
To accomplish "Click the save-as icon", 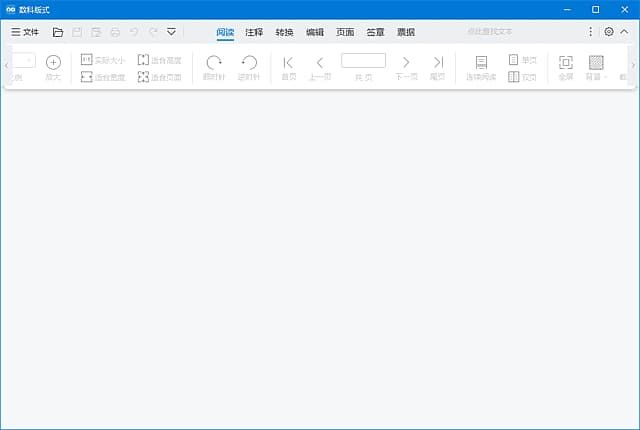I will click(x=96, y=32).
